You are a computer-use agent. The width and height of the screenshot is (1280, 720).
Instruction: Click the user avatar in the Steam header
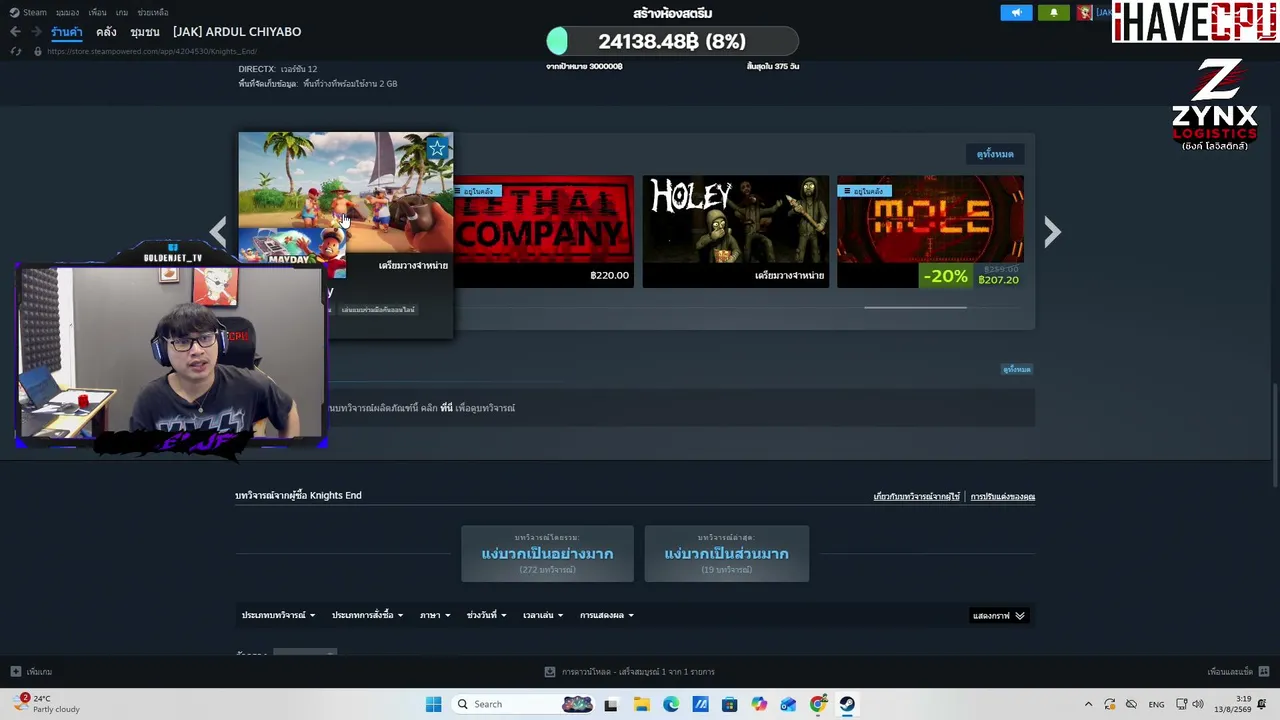(x=1084, y=13)
